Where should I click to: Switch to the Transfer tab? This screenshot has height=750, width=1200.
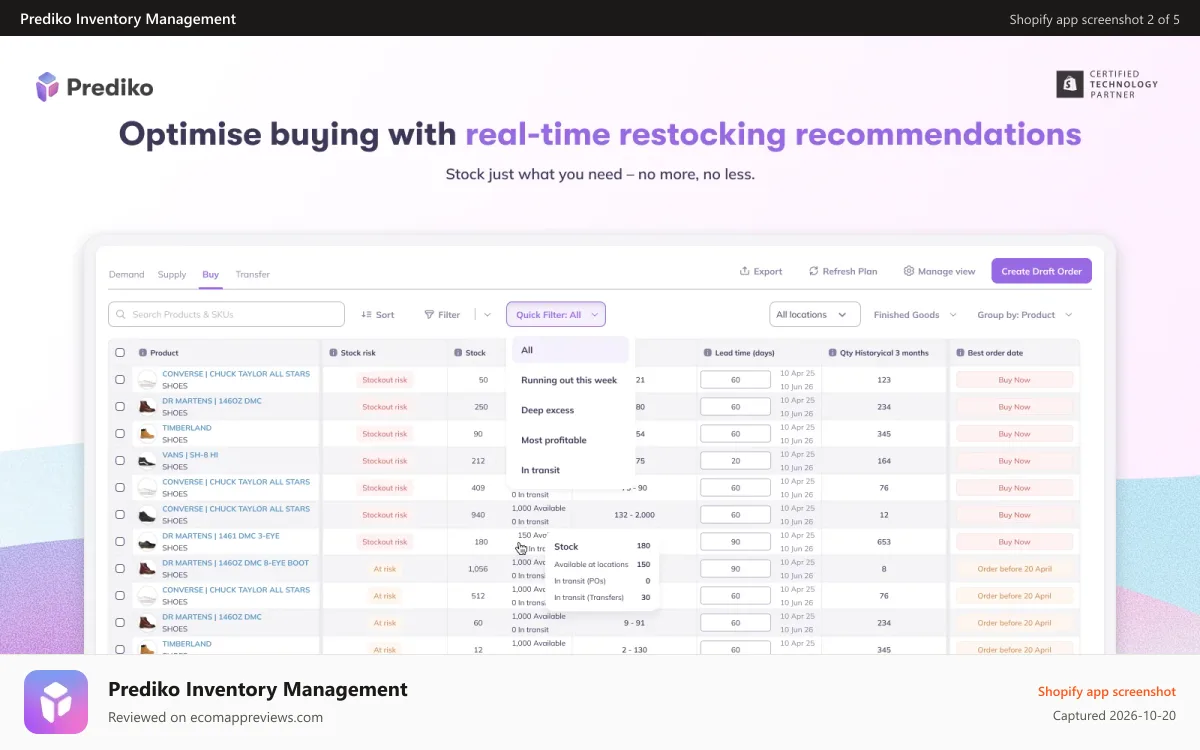(x=253, y=274)
